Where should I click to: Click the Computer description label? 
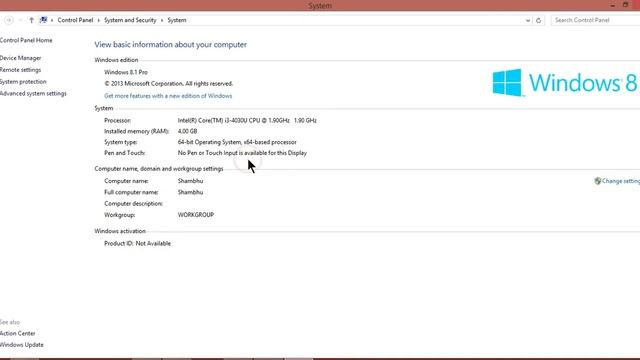(133, 204)
